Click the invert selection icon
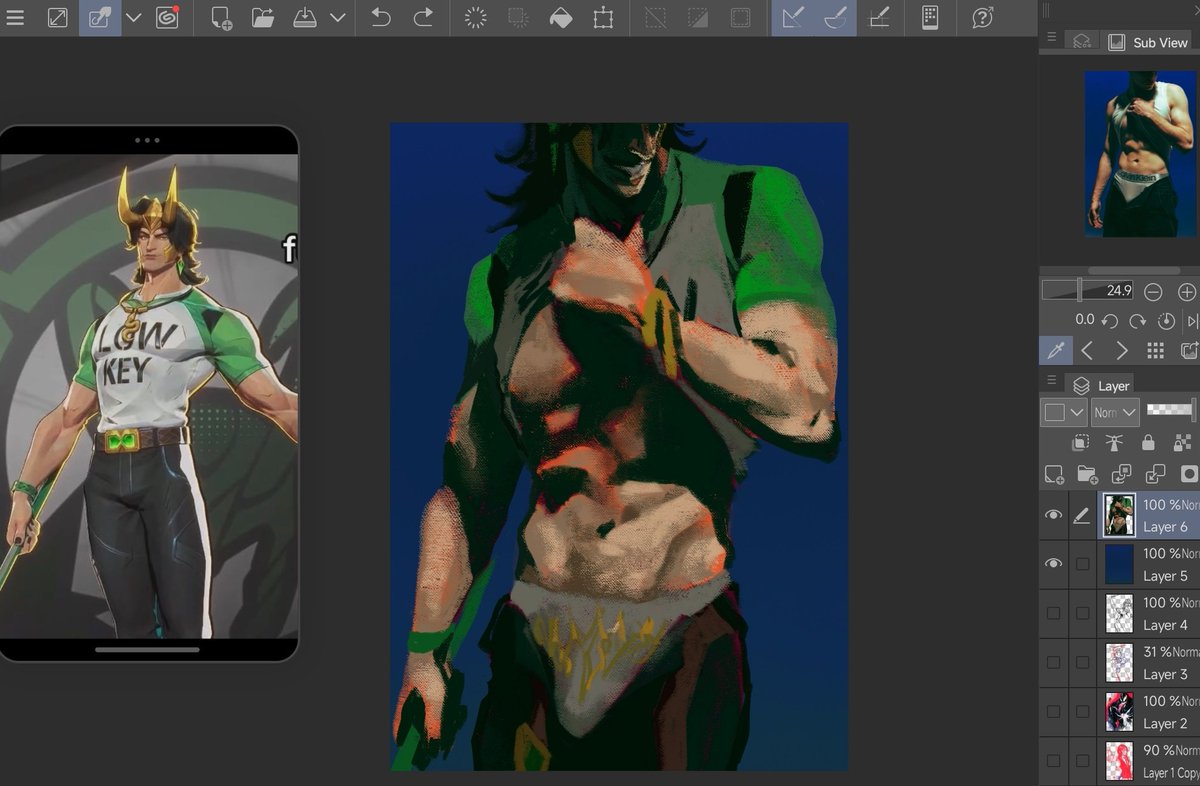Image resolution: width=1200 pixels, height=786 pixels. (x=698, y=17)
